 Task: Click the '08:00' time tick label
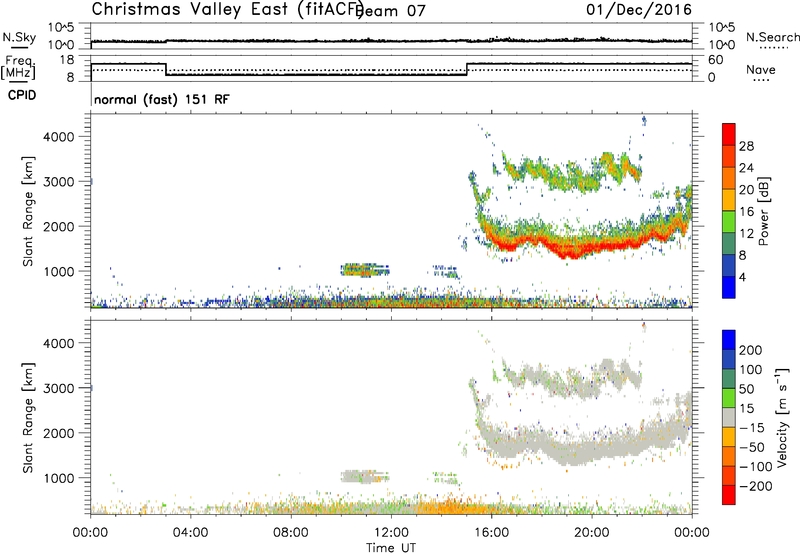291,533
